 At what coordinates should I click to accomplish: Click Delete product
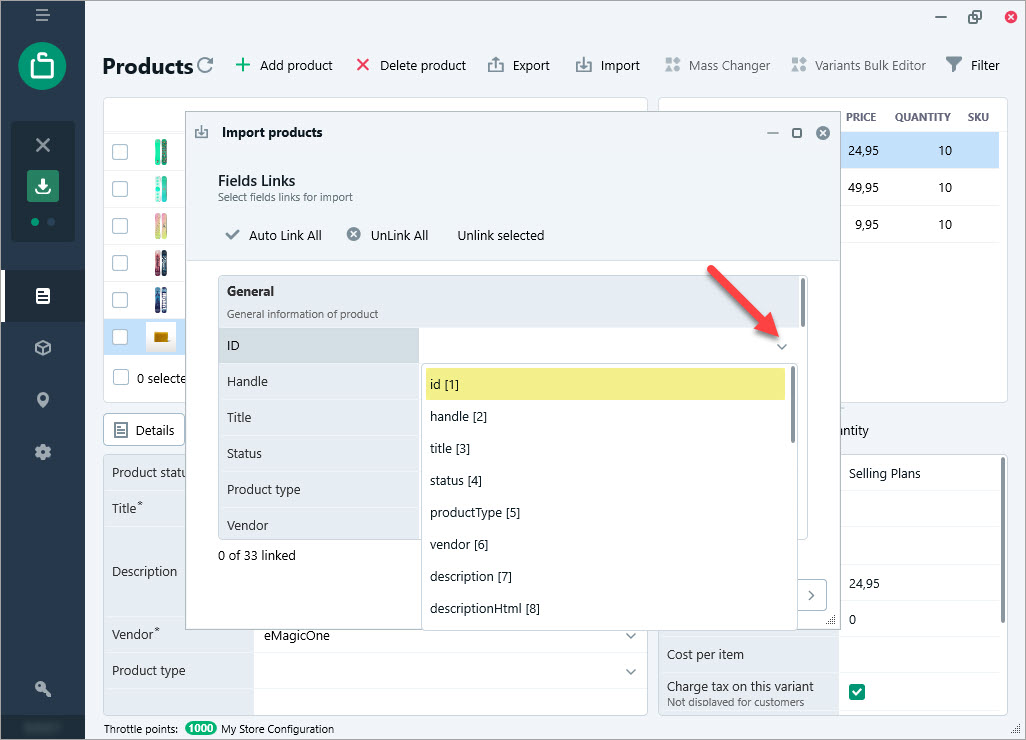[411, 65]
